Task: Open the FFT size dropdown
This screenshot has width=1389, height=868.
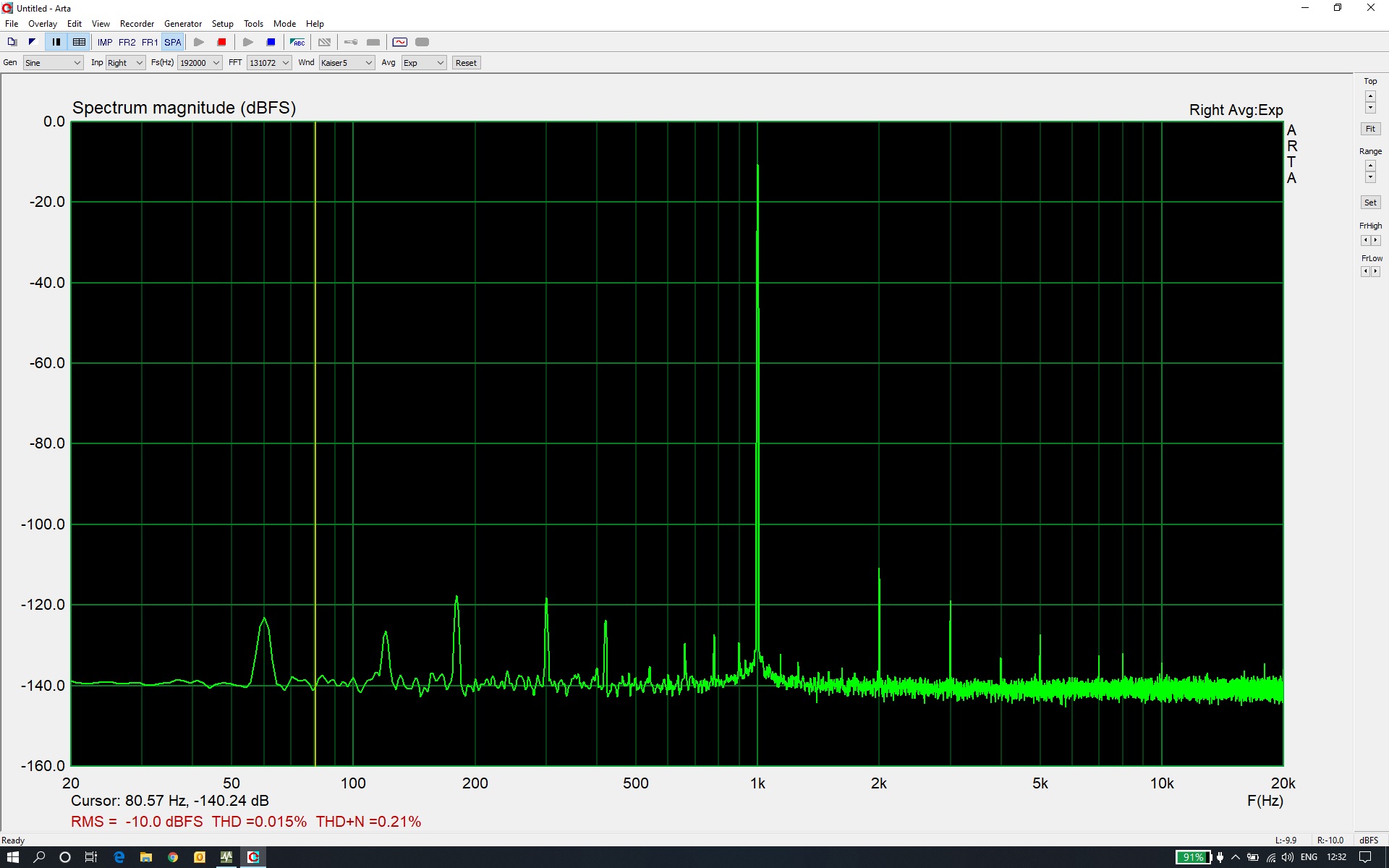Action: [269, 63]
